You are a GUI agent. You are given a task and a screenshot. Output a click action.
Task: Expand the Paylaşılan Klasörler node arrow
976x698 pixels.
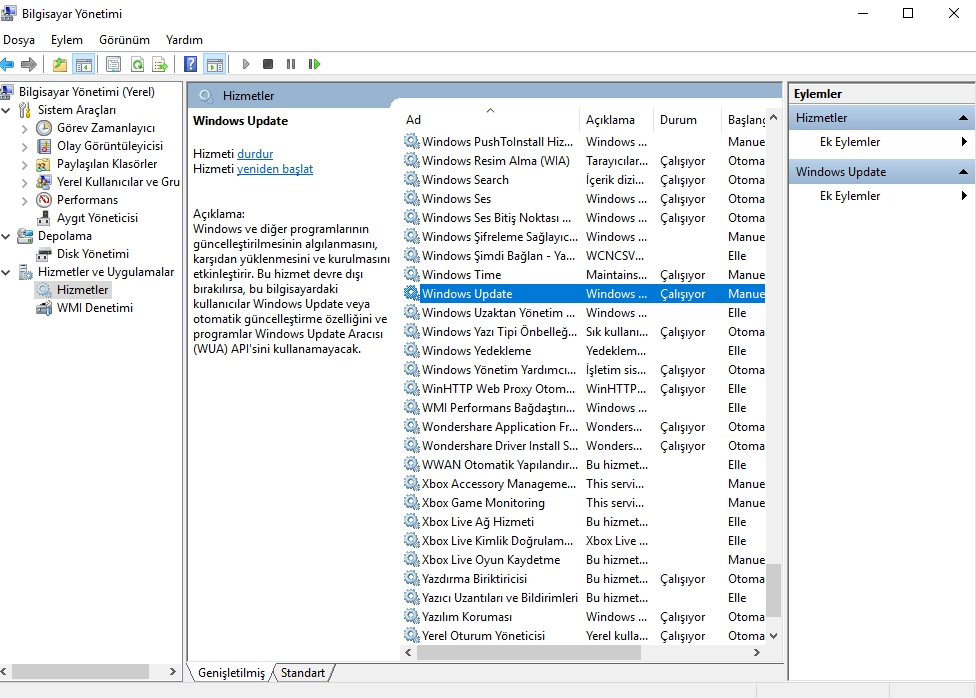(25, 165)
